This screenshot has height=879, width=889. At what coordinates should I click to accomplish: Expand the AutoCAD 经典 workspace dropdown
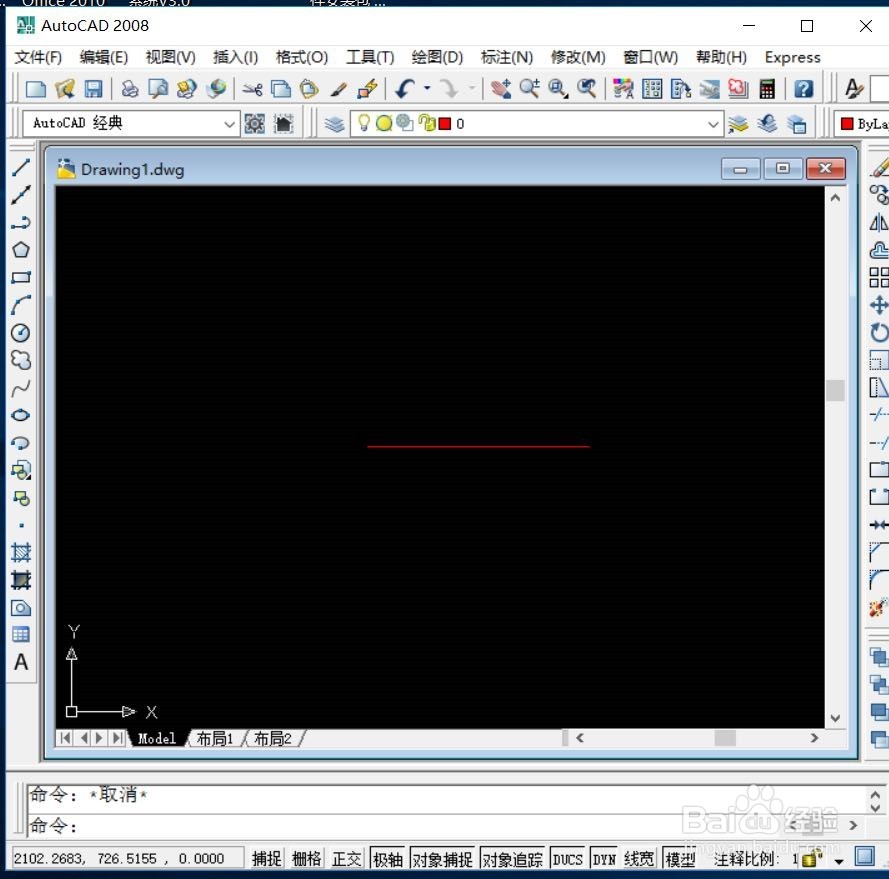(x=229, y=124)
